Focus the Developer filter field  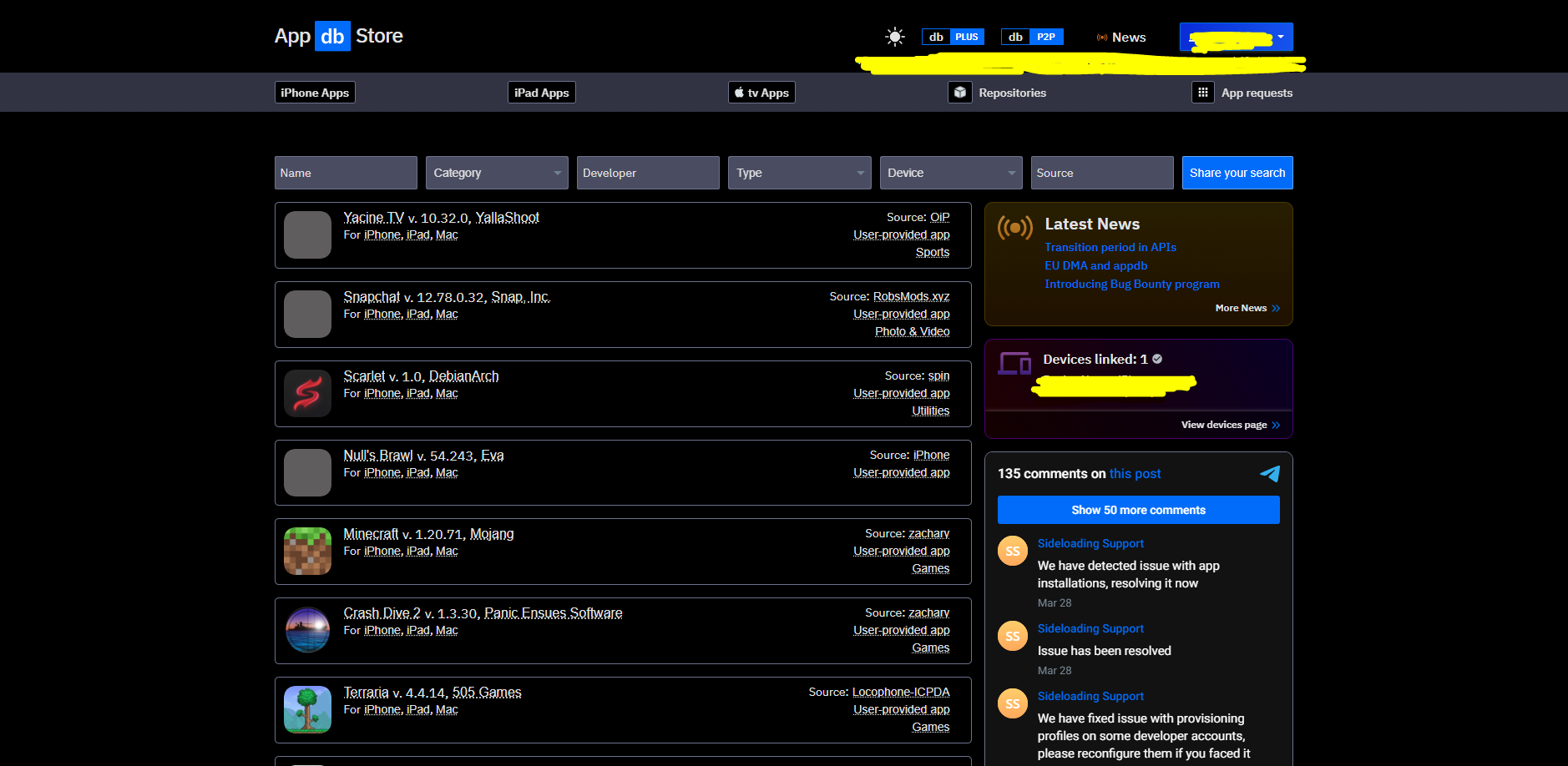click(648, 173)
